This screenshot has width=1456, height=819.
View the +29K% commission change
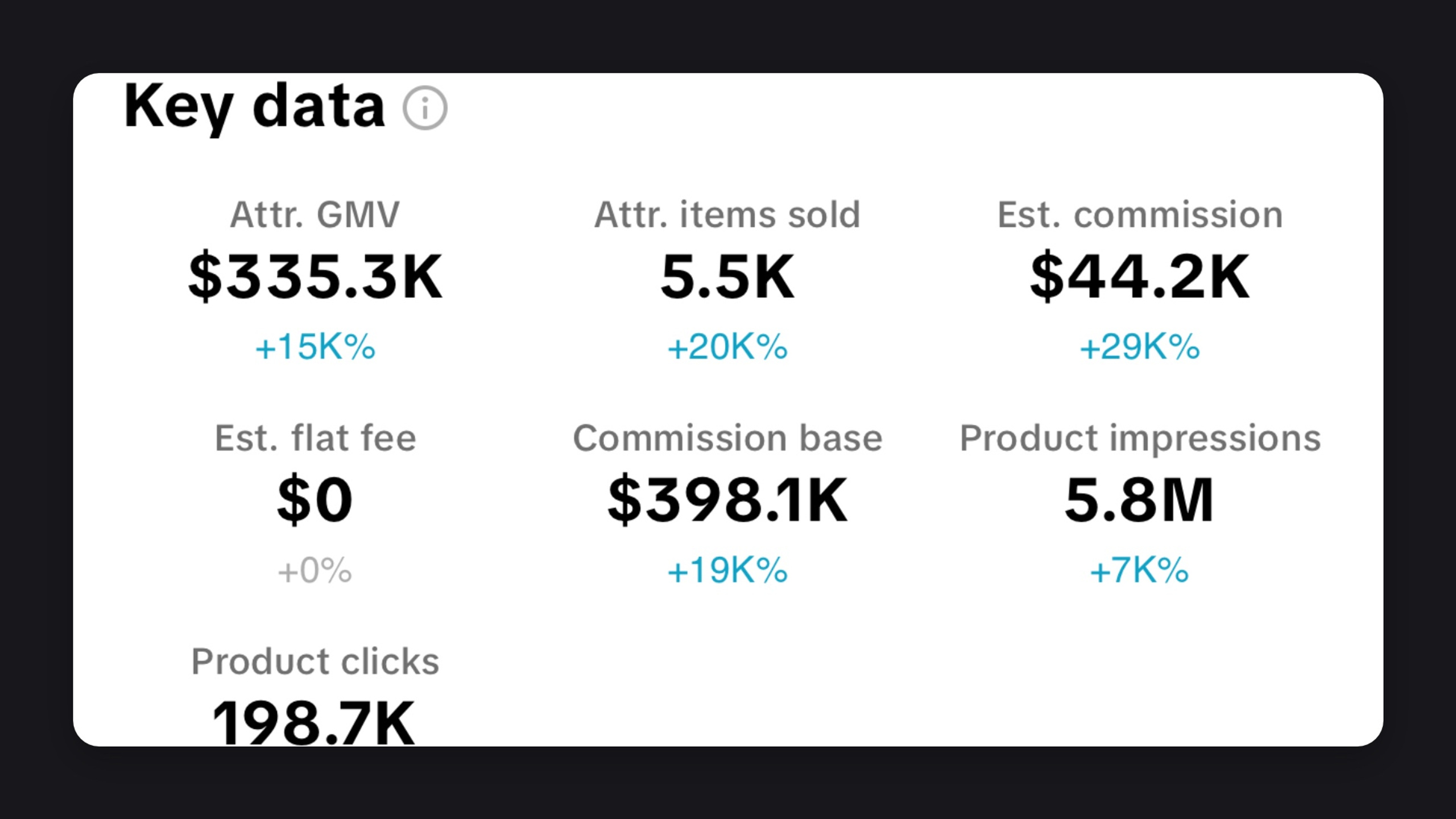1140,346
